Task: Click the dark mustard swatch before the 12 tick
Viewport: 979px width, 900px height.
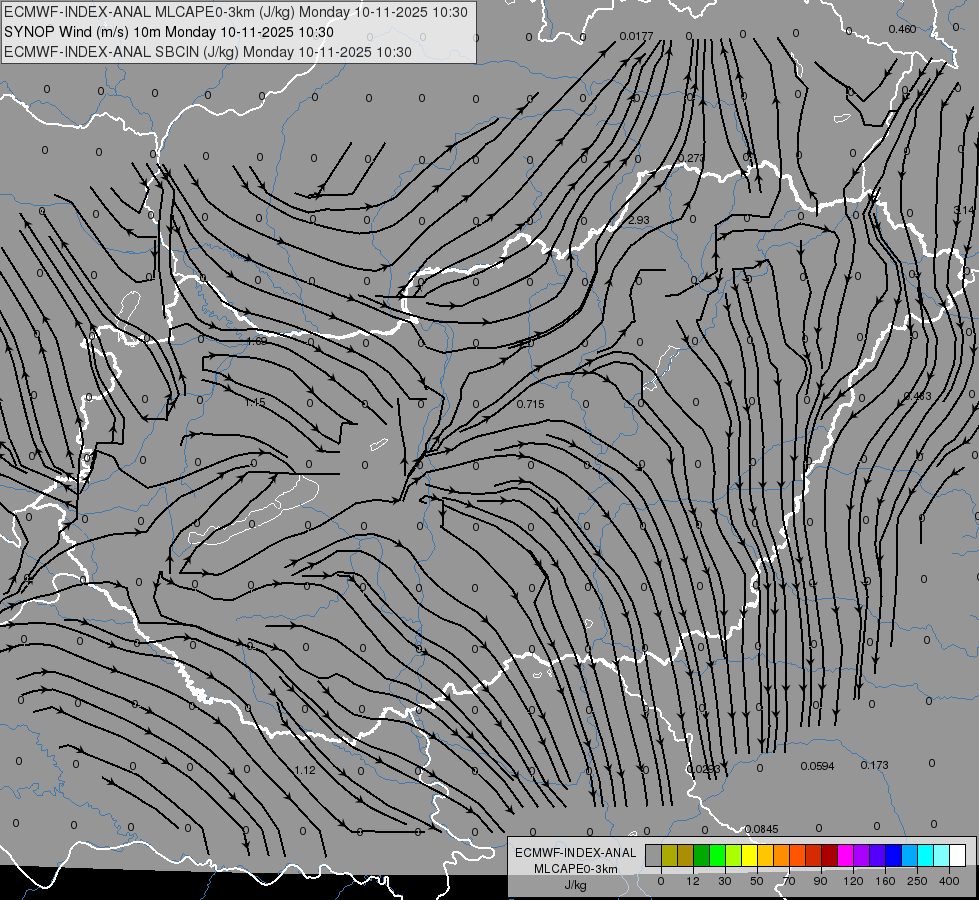Action: click(x=686, y=855)
